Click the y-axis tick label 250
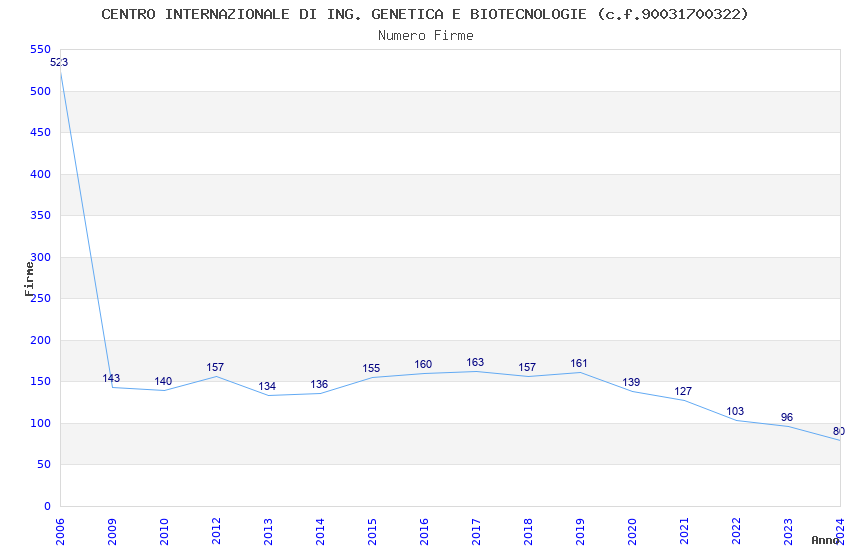The image size is (850, 550). click(x=41, y=298)
